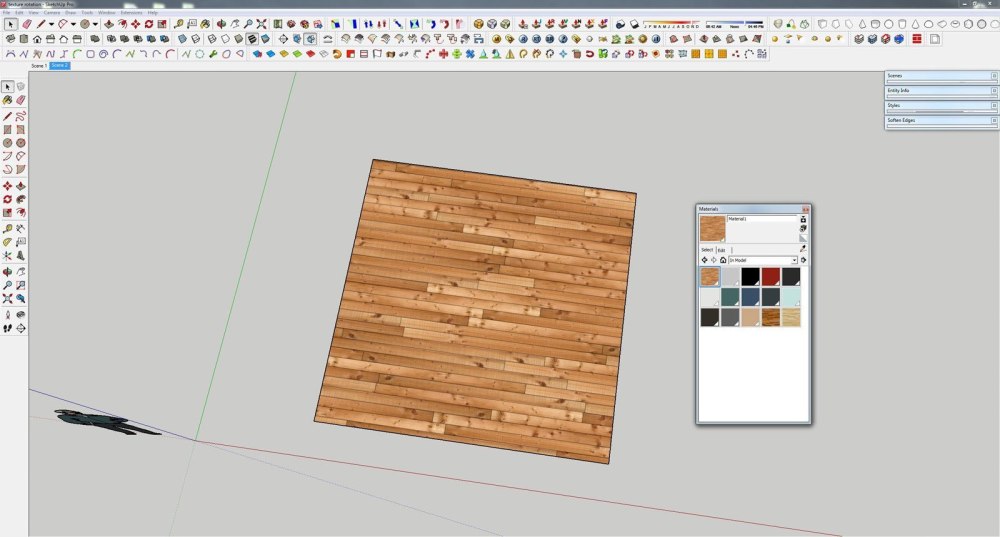Viewport: 1000px width, 537px height.
Task: Select the dark cherry wood material swatch
Action: tap(770, 317)
